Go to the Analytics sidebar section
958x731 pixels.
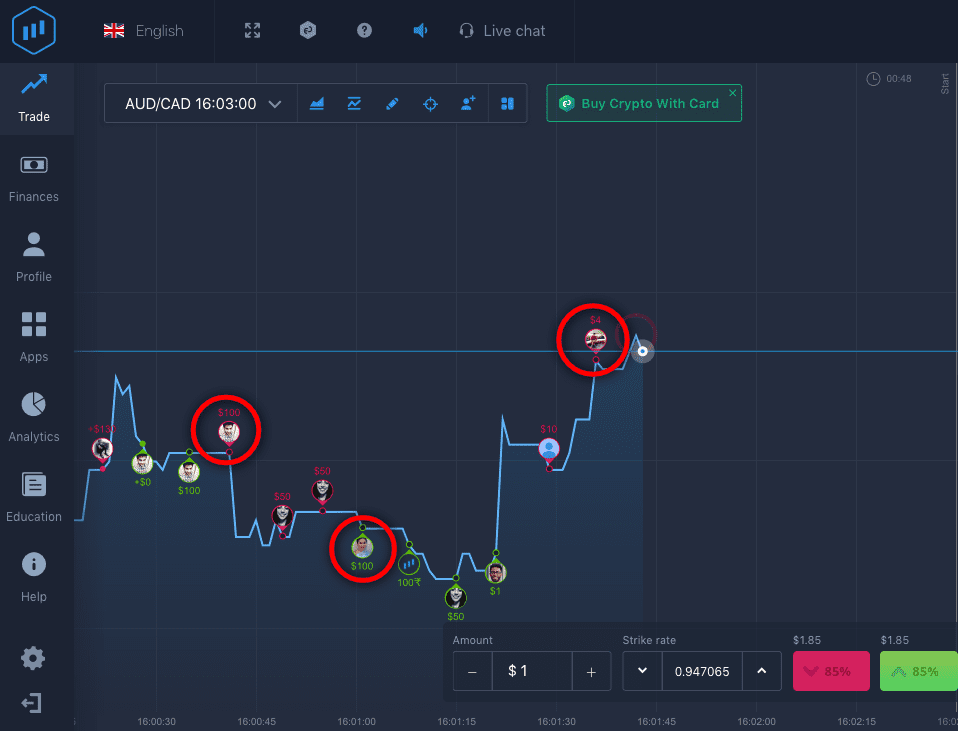[x=34, y=417]
